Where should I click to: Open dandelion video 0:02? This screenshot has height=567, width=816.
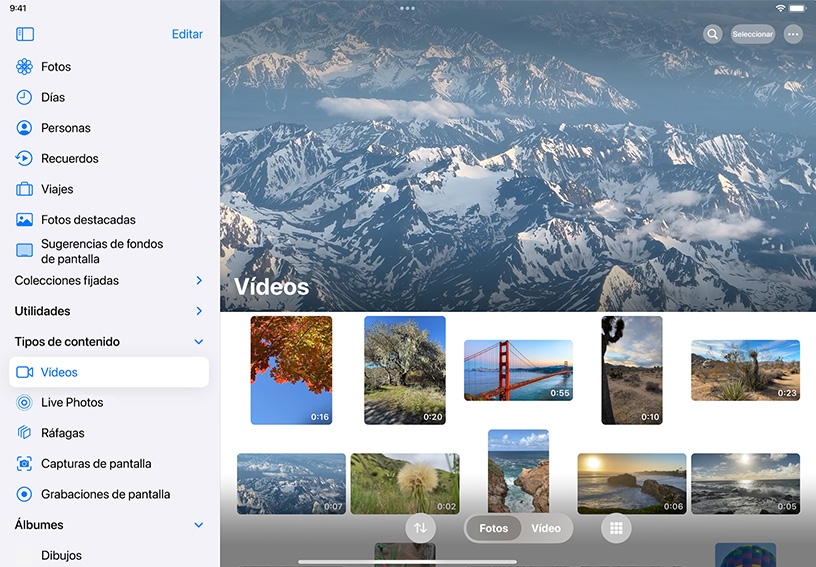pos(405,484)
